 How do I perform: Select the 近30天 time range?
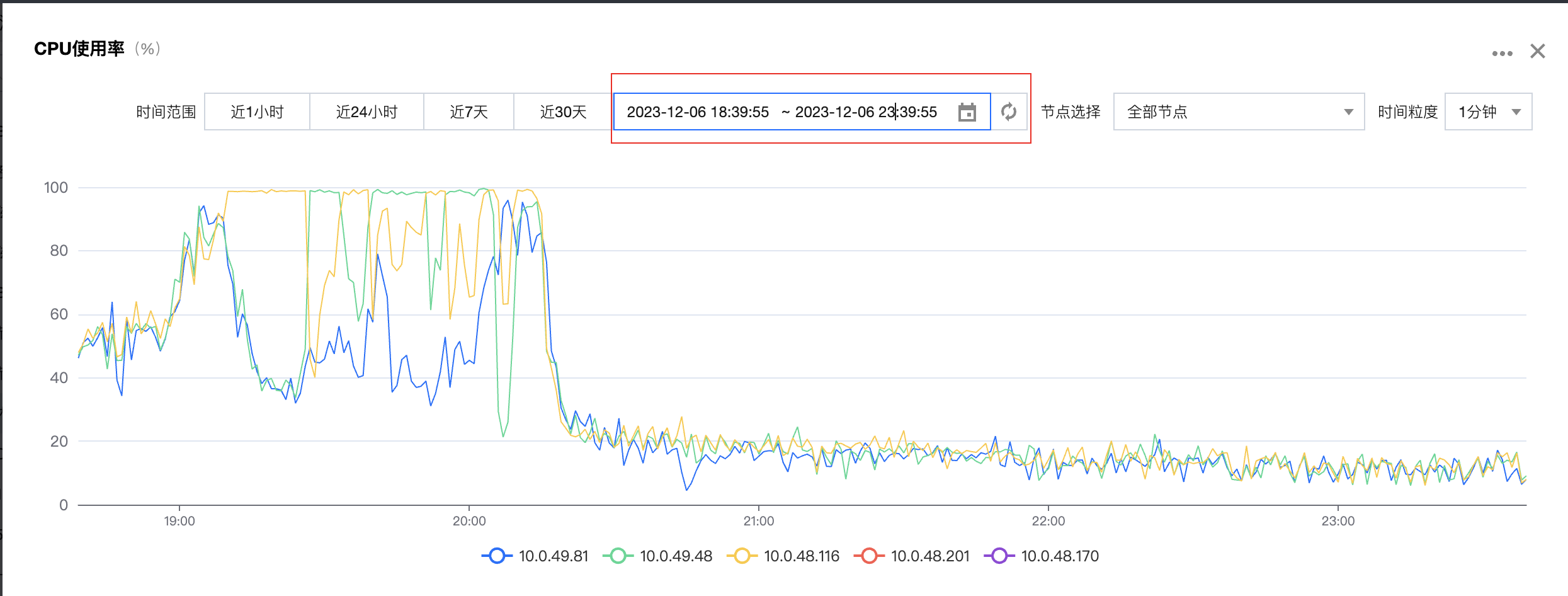(563, 112)
